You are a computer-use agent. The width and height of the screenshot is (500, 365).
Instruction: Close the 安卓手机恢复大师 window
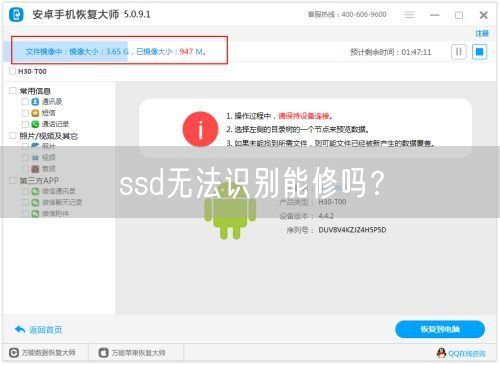click(x=483, y=15)
